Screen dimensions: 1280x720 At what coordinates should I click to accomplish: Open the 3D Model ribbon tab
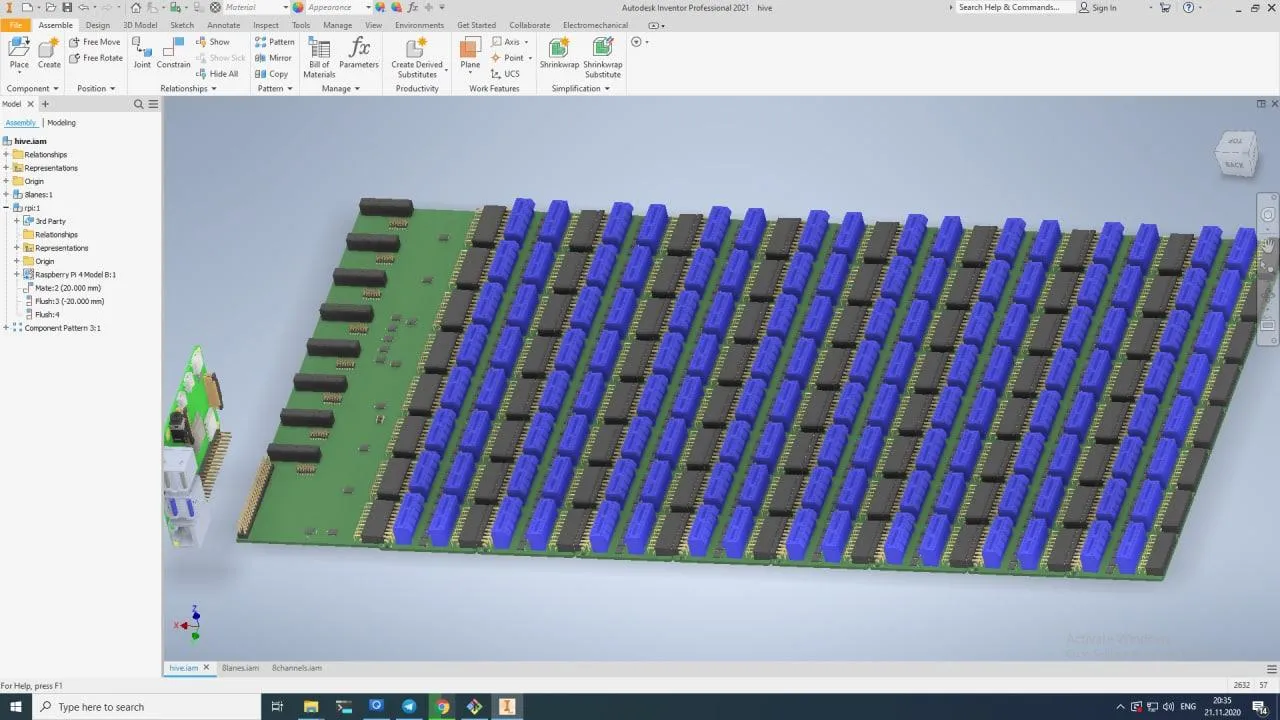pyautogui.click(x=140, y=25)
